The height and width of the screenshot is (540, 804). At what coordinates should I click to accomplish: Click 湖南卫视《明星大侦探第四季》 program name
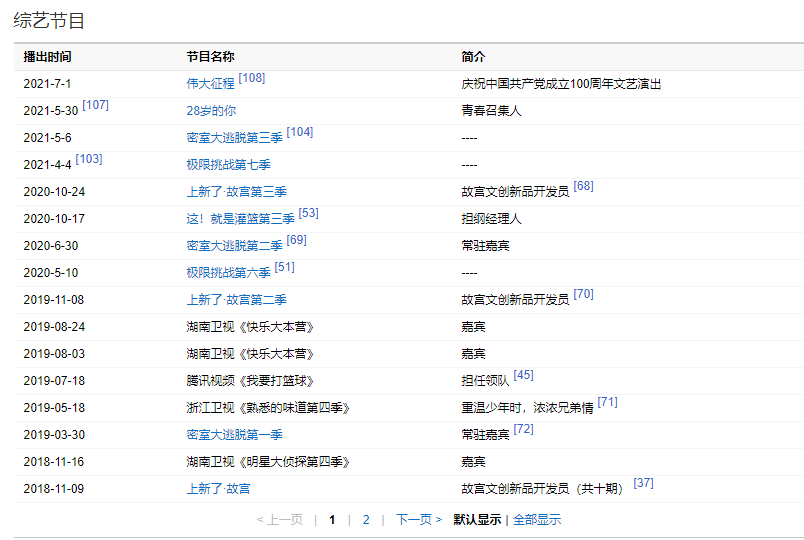pyautogui.click(x=268, y=462)
